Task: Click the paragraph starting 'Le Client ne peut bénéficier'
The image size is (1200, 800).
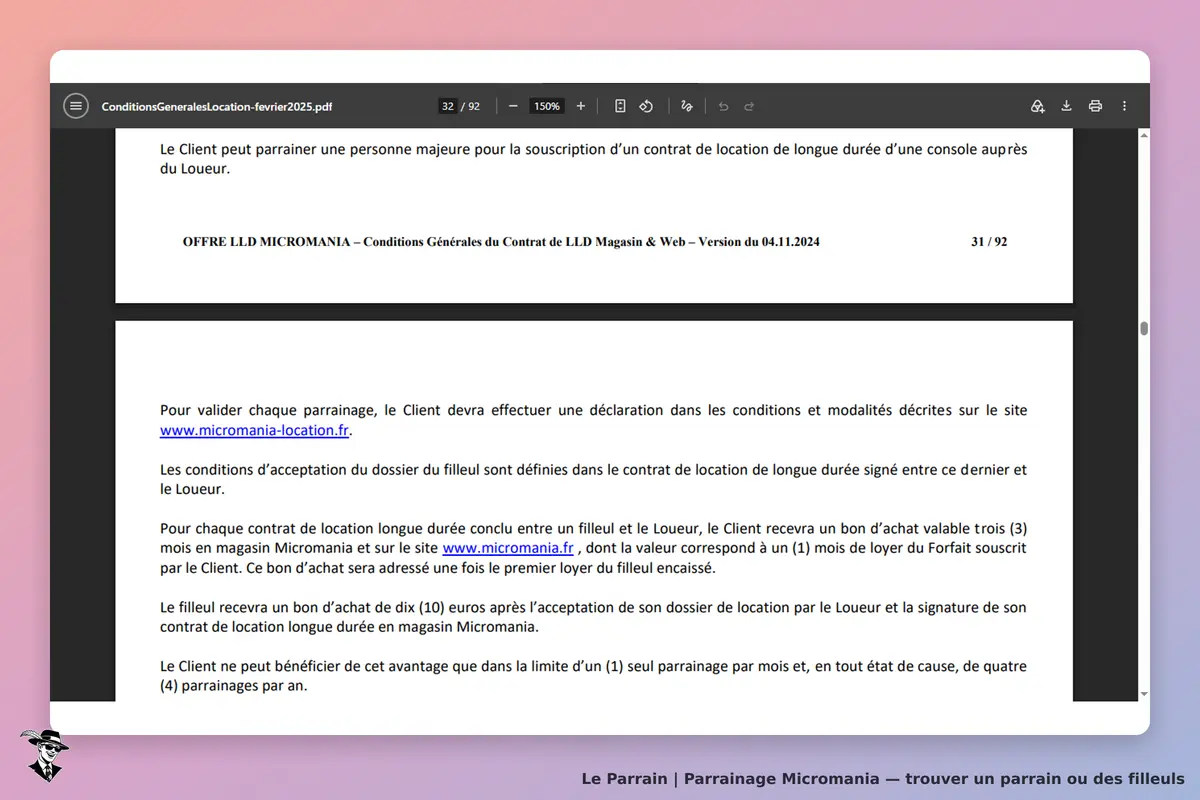Action: click(593, 676)
